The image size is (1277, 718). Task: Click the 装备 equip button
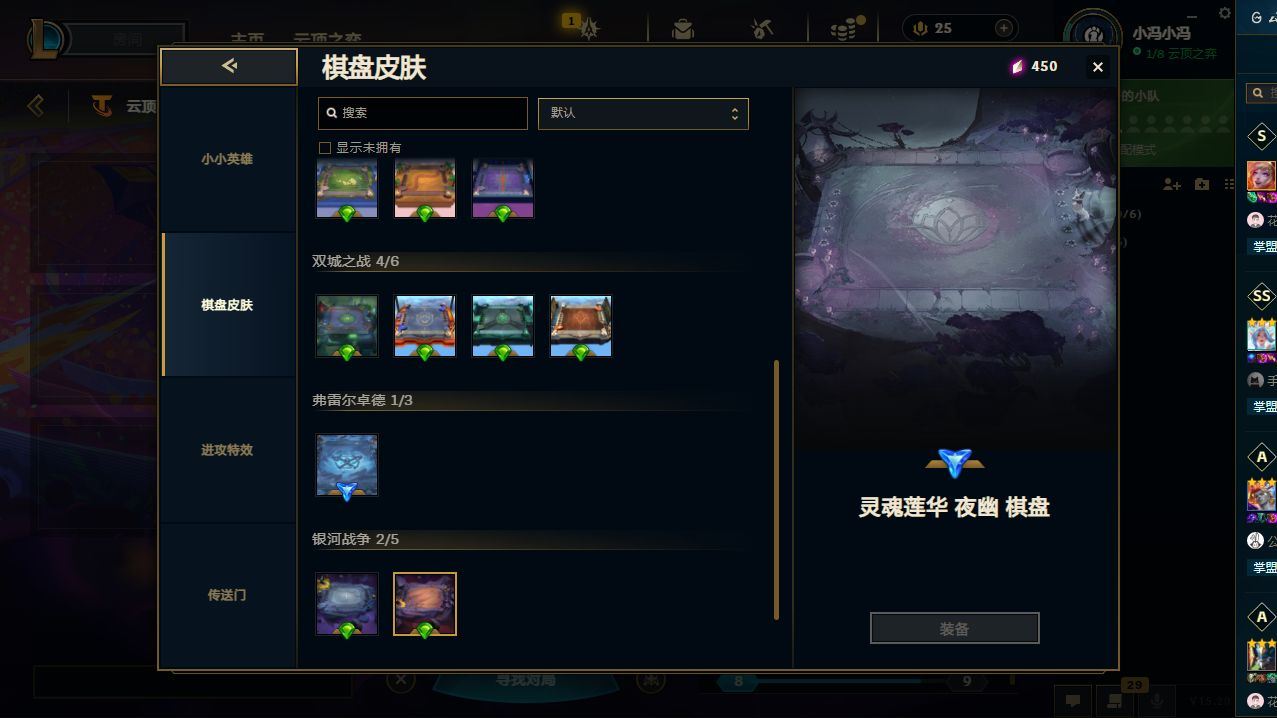pos(954,629)
